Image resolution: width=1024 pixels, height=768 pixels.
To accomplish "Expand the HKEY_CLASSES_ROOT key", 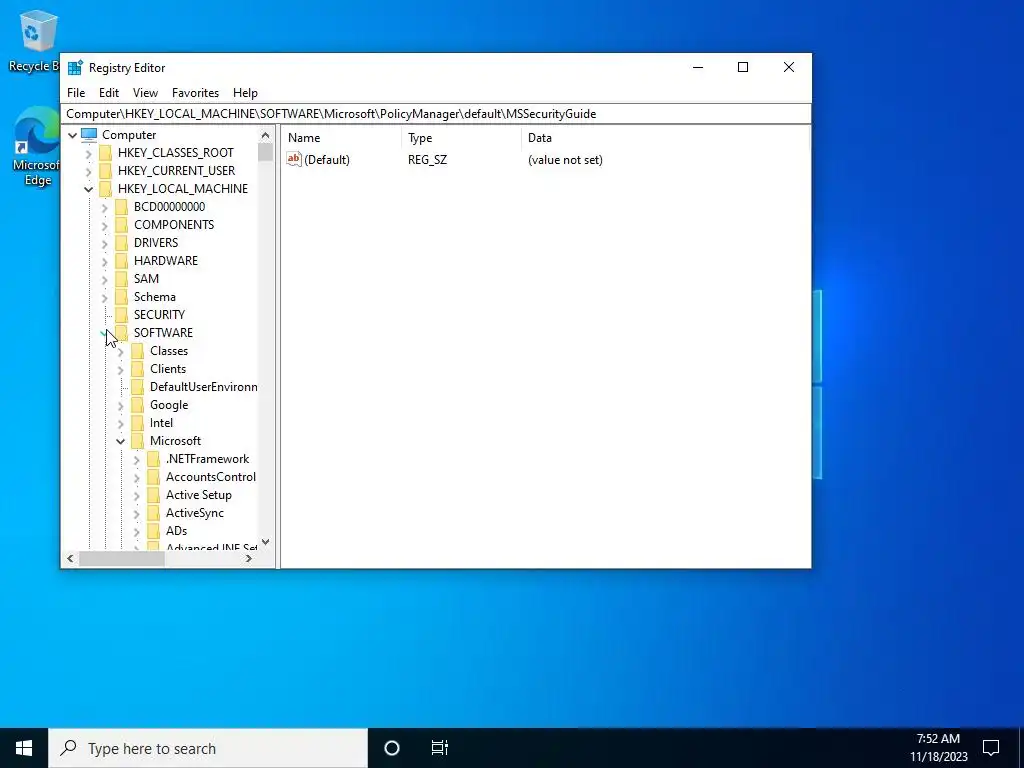I will (x=89, y=153).
